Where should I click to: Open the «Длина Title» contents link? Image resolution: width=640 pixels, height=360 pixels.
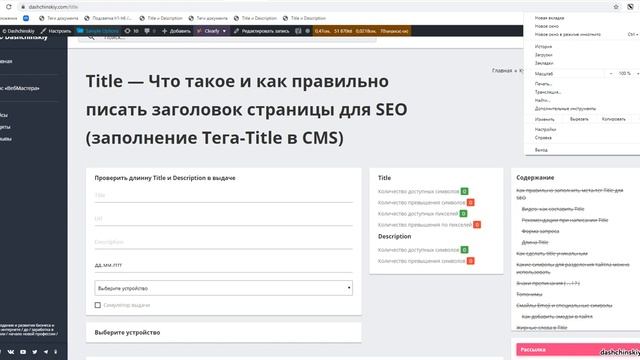click(535, 242)
